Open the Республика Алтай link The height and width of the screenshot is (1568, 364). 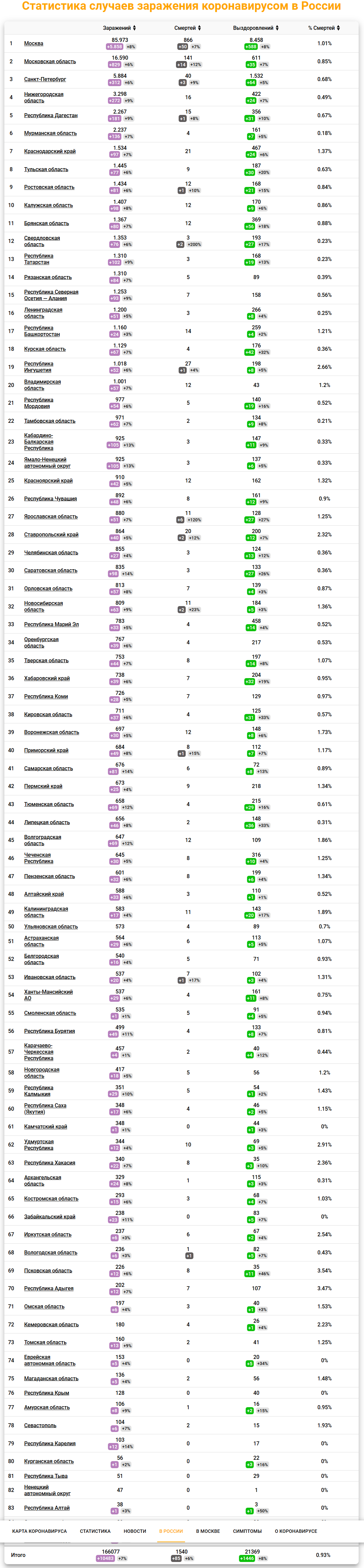47,1508
